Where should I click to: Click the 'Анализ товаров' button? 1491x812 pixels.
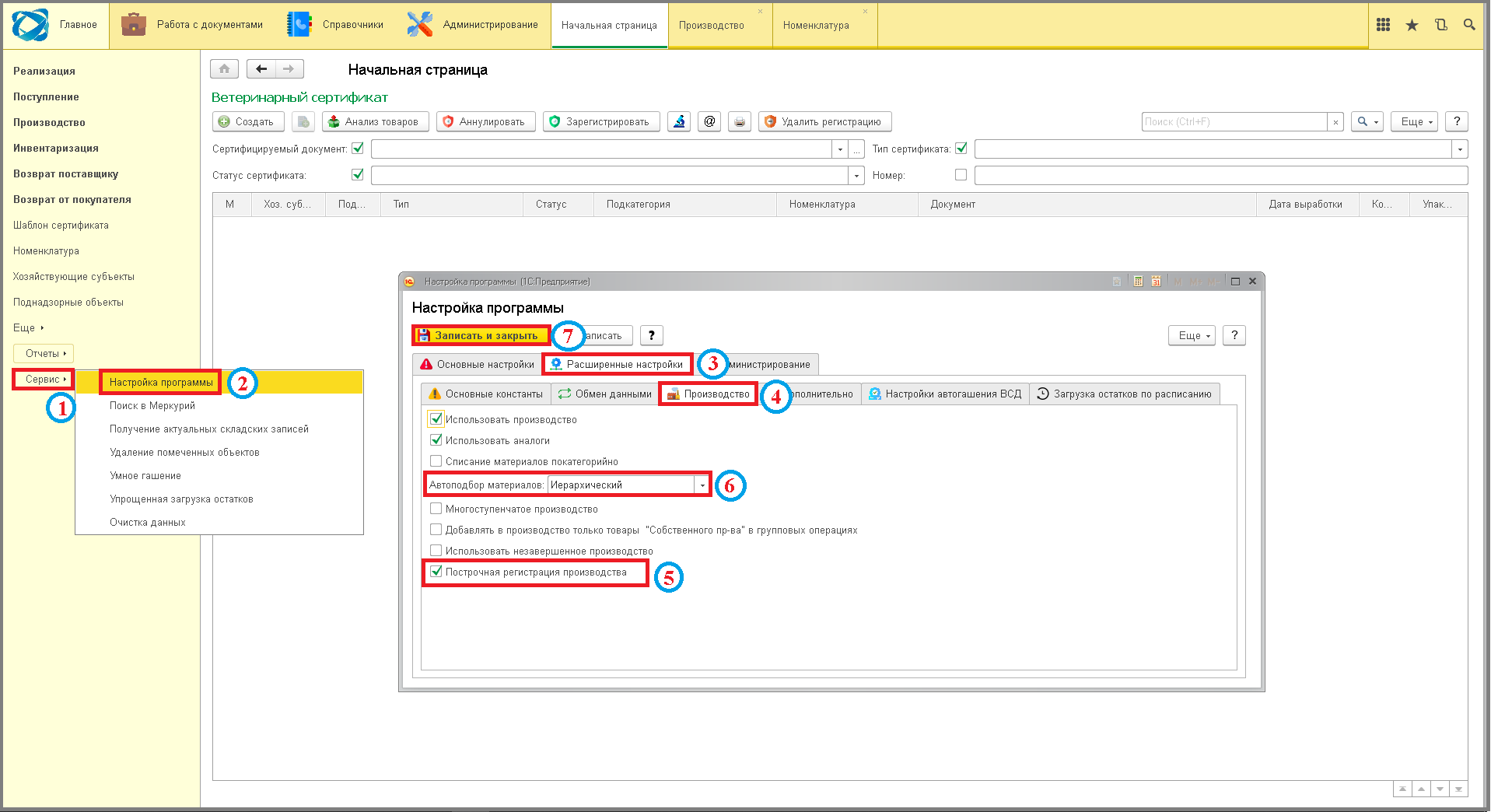375,121
